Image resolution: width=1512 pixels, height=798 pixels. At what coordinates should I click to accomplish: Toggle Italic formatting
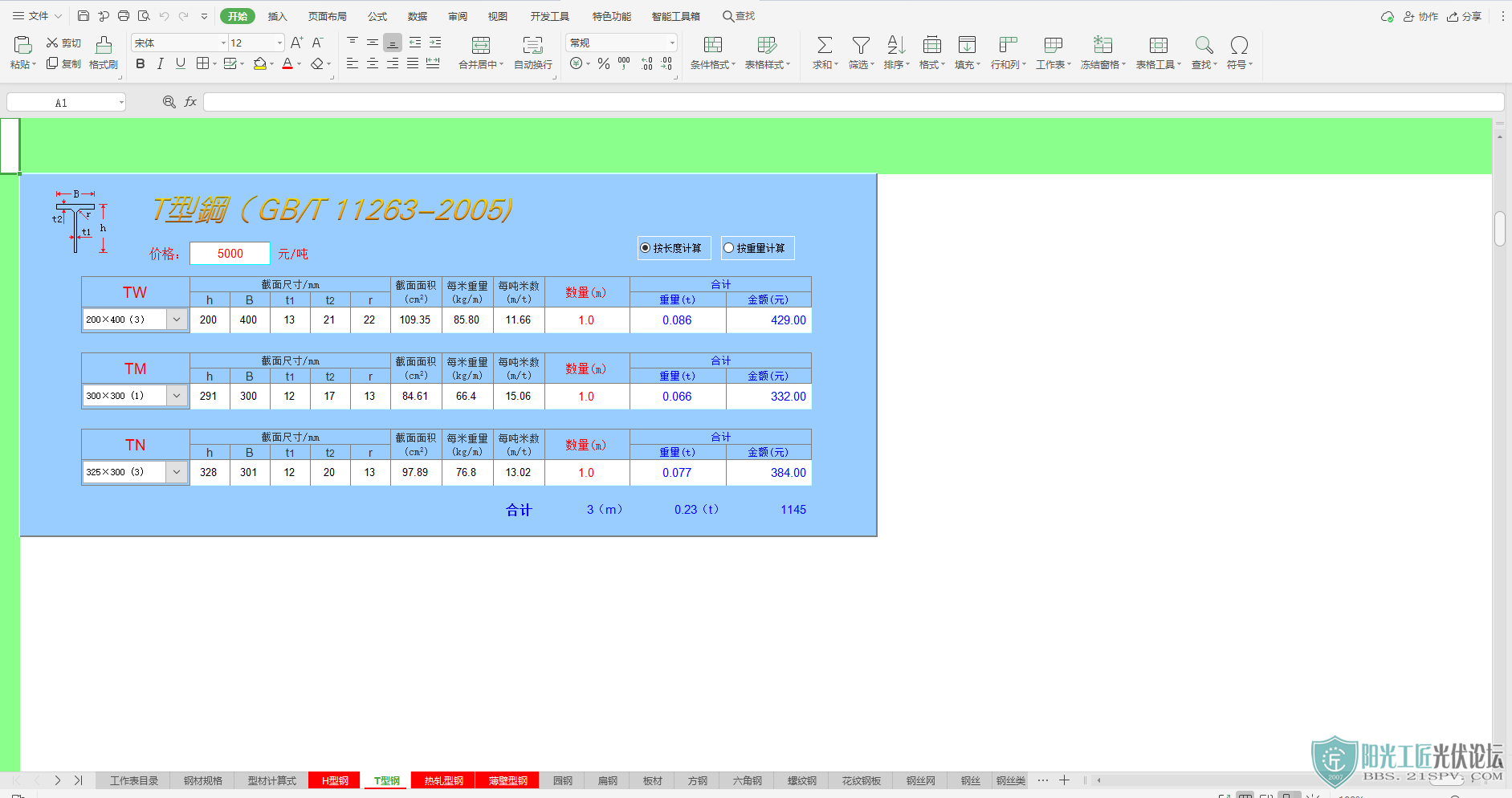pyautogui.click(x=161, y=63)
